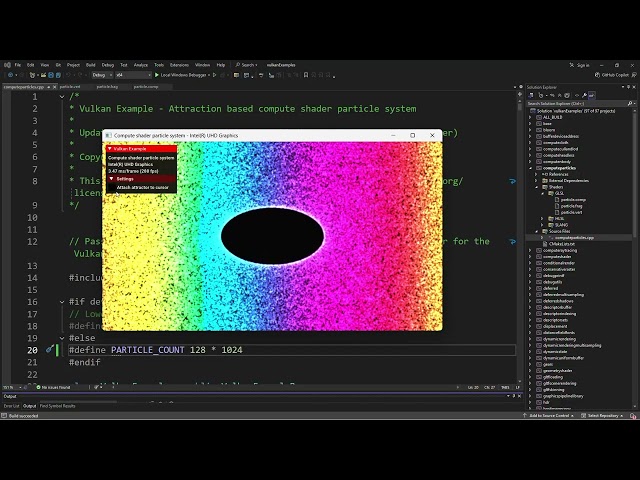Switch to the particle.comp tab
This screenshot has width=640, height=480.
(x=146, y=87)
